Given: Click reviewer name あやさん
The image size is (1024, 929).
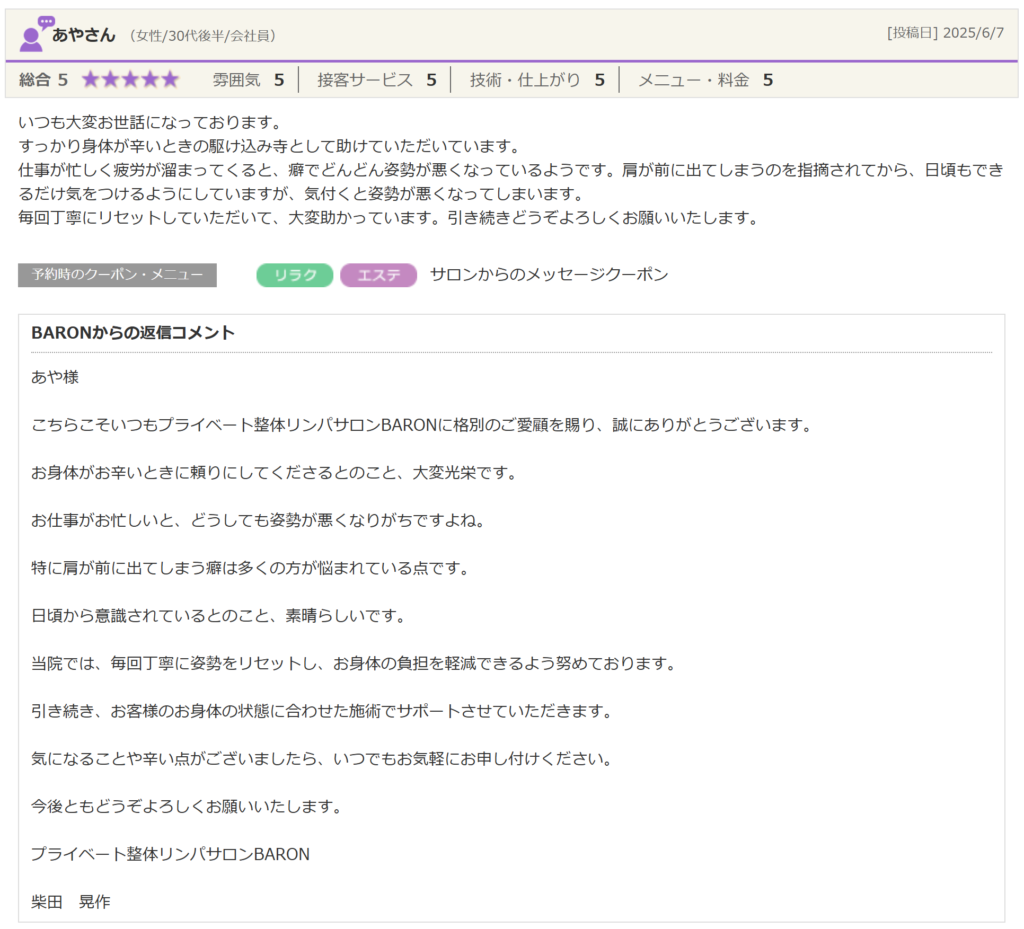Looking at the screenshot, I should [84, 35].
